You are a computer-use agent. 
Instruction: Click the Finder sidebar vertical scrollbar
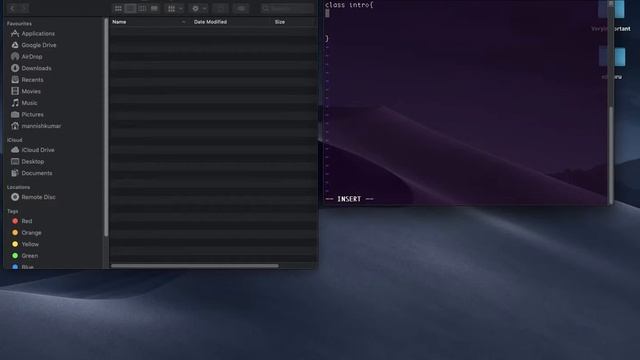click(107, 127)
